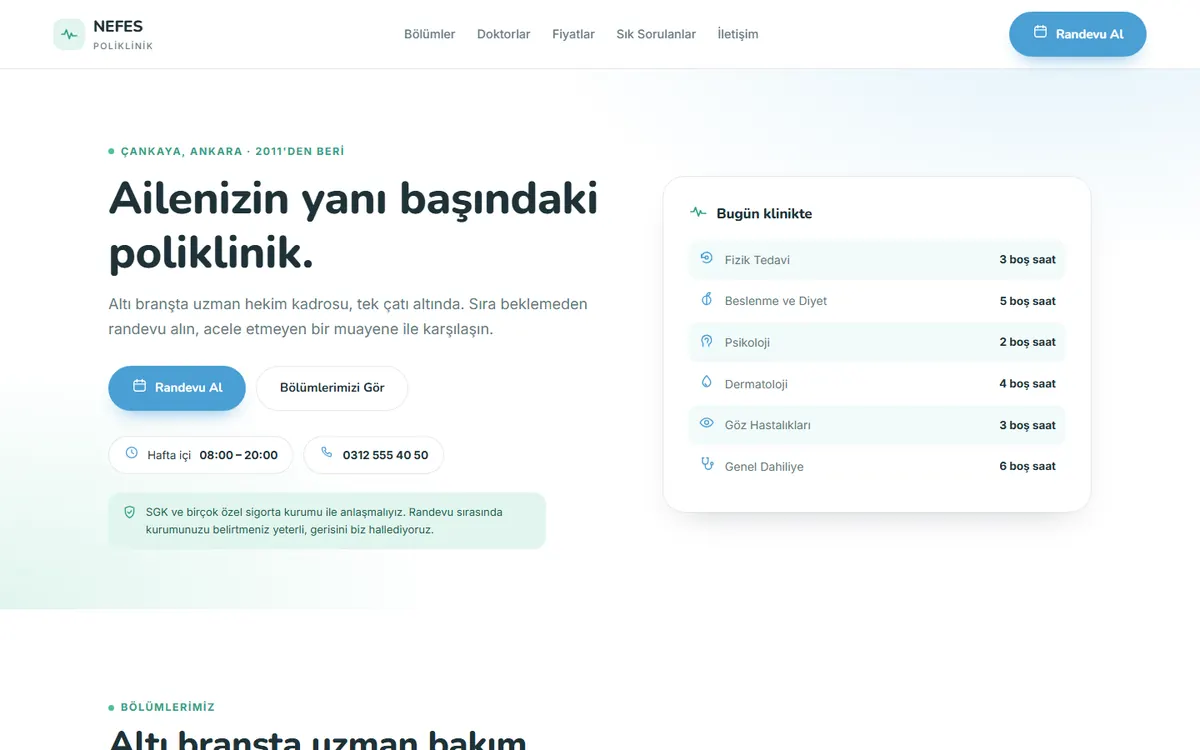The height and width of the screenshot is (750, 1200).
Task: Select the Beslenme ve Diyet row
Action: point(877,301)
